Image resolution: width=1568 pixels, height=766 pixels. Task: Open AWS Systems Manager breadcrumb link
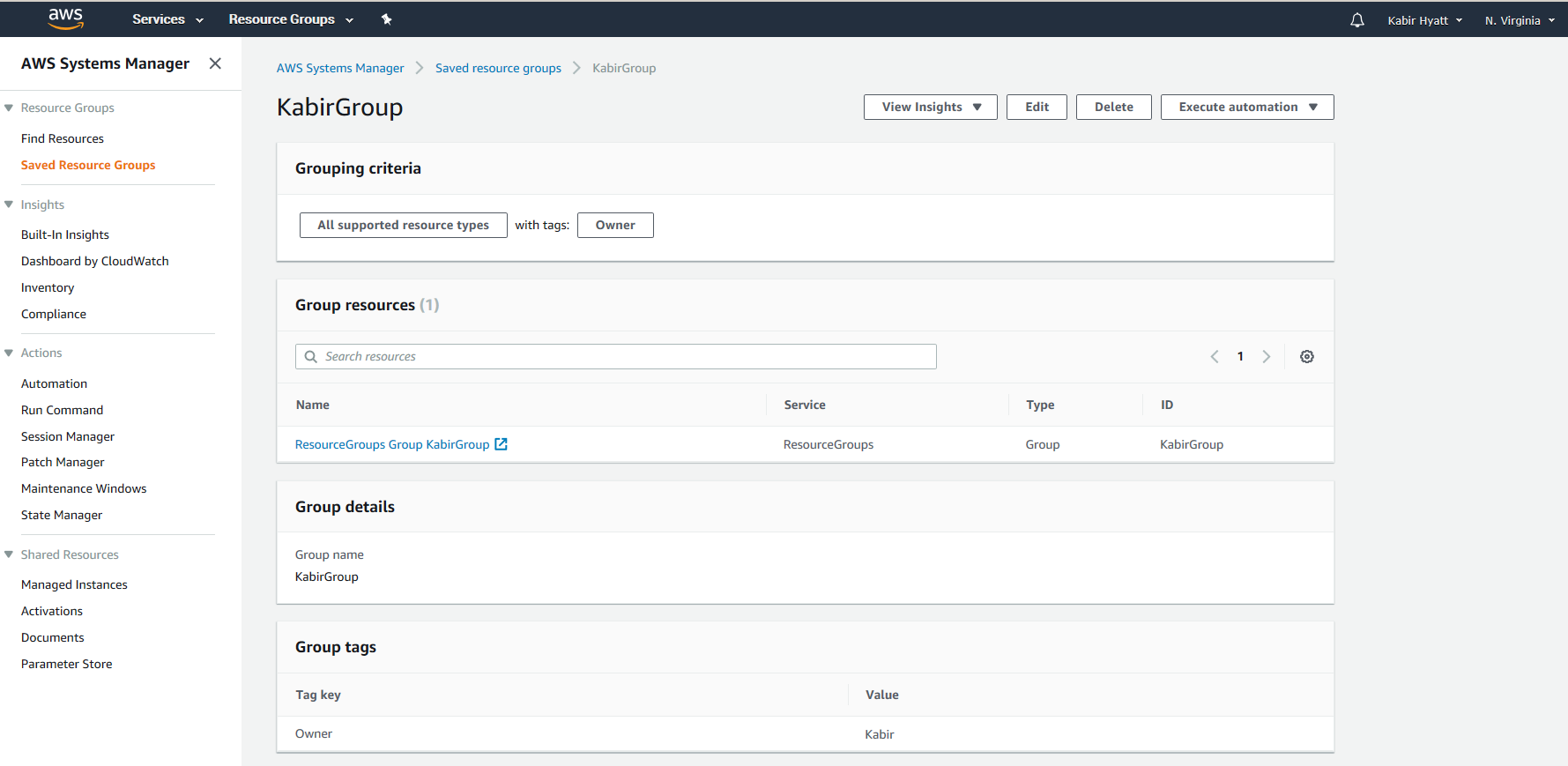coord(340,68)
